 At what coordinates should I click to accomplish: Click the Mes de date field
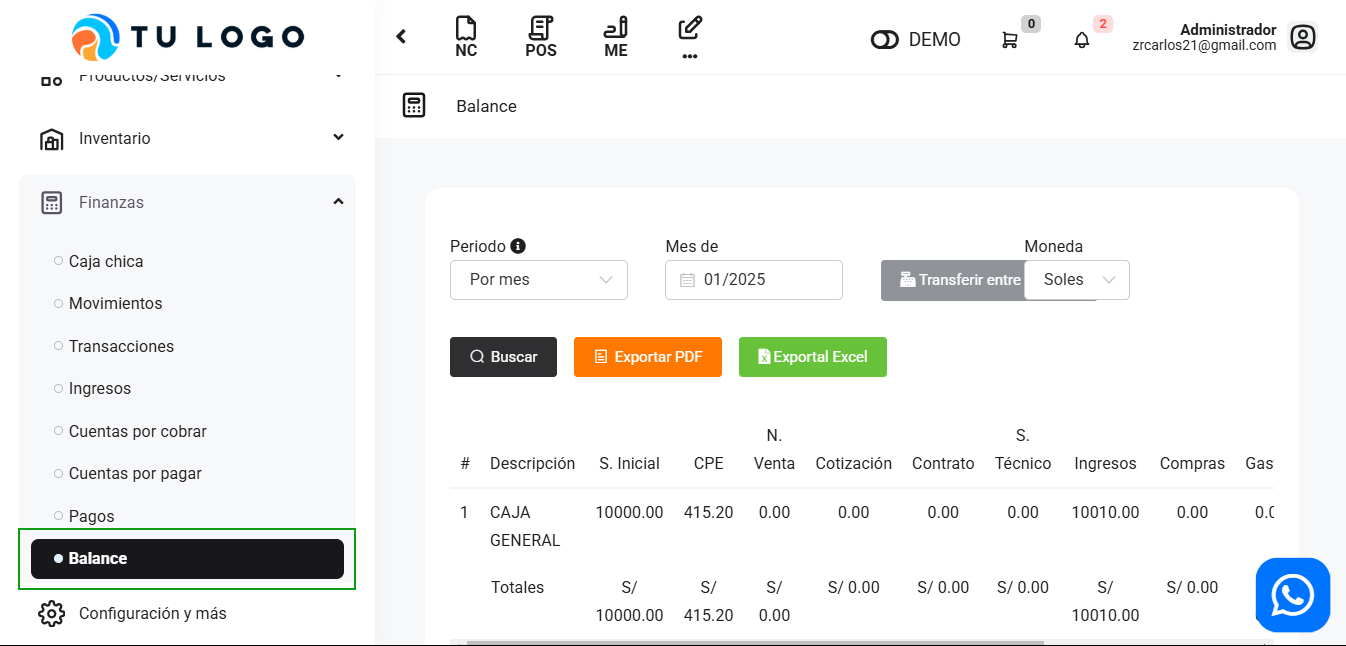pyautogui.click(x=753, y=280)
